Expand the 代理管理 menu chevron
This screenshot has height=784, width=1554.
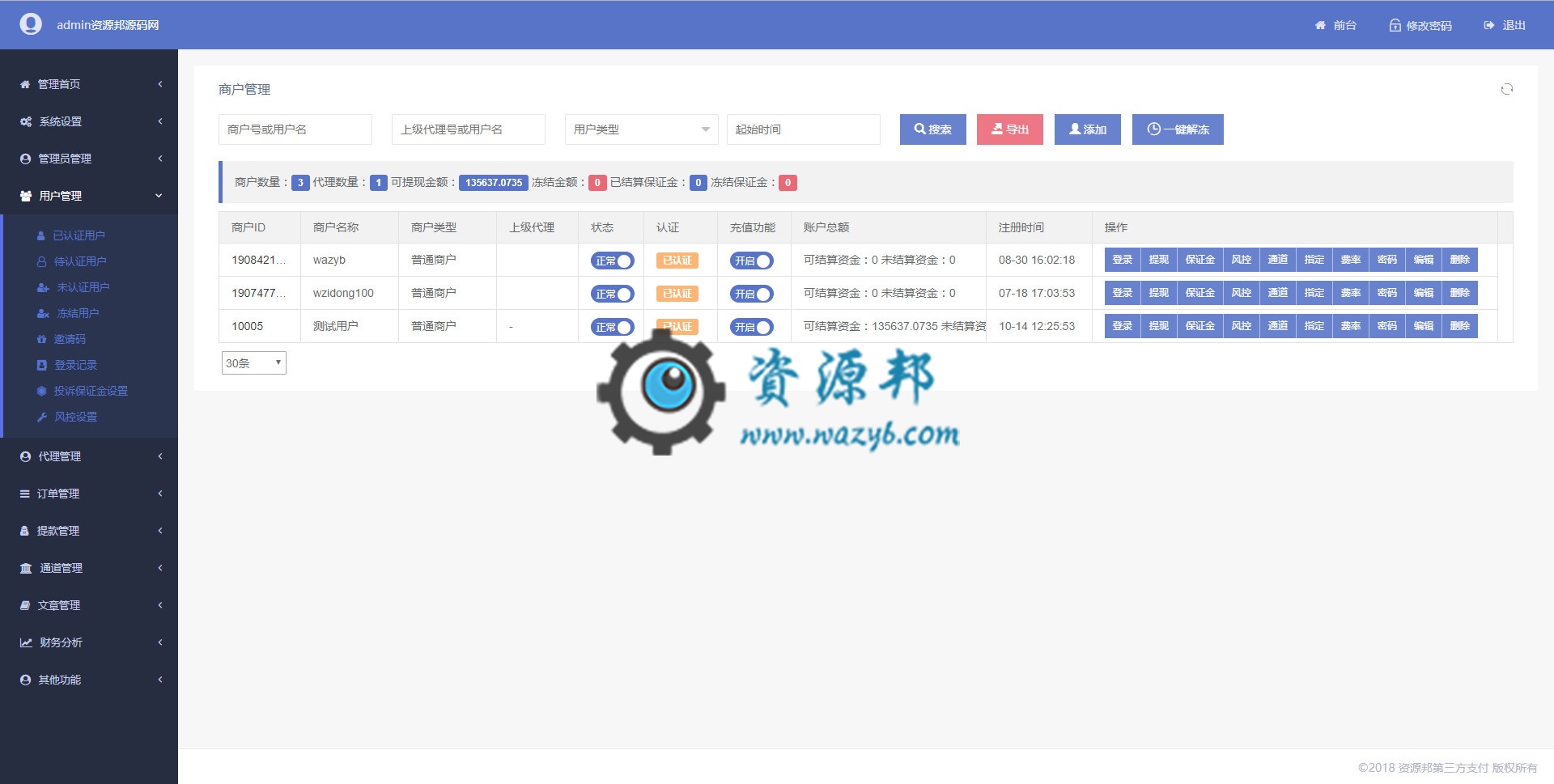[x=160, y=456]
